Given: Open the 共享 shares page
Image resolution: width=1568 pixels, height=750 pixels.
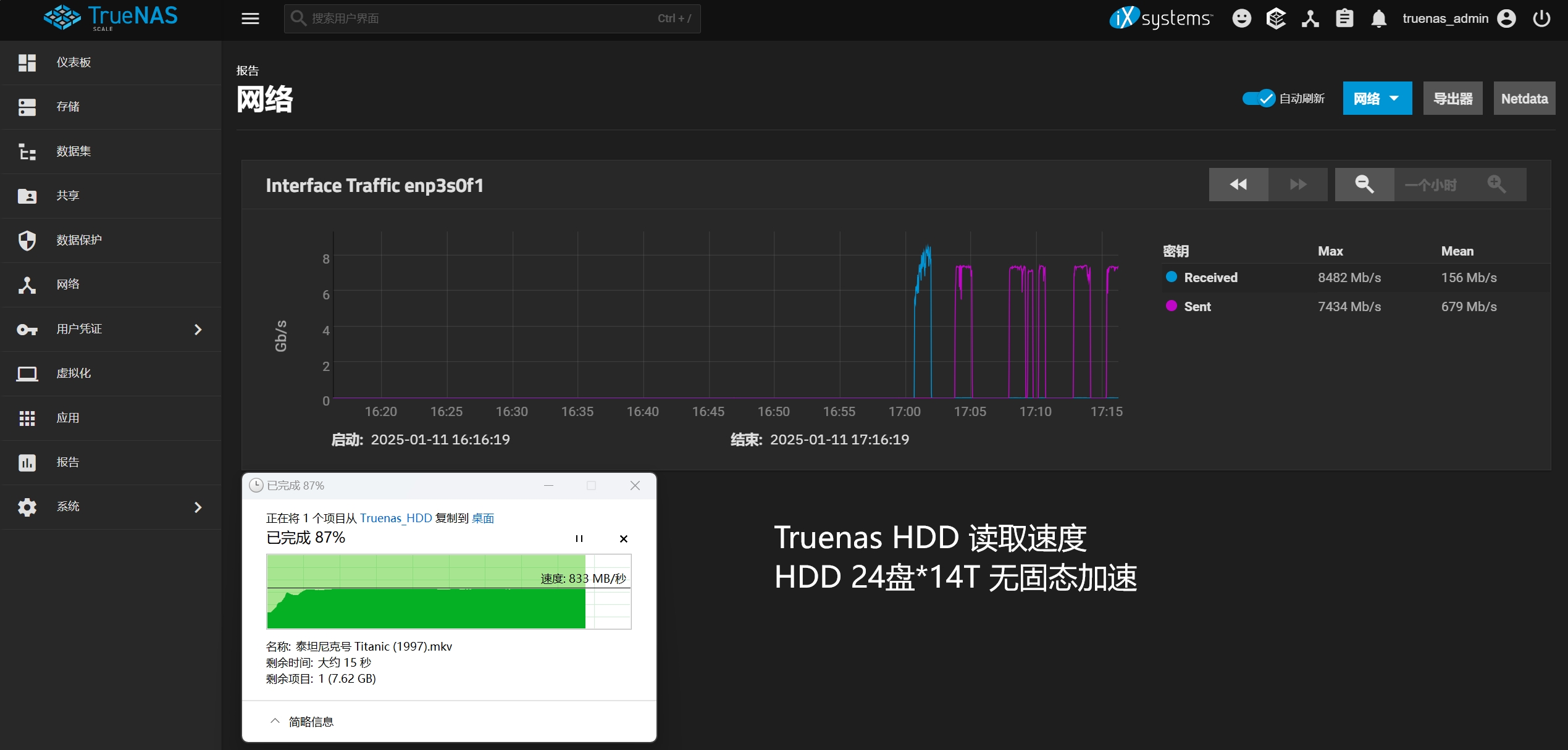Looking at the screenshot, I should 111,196.
